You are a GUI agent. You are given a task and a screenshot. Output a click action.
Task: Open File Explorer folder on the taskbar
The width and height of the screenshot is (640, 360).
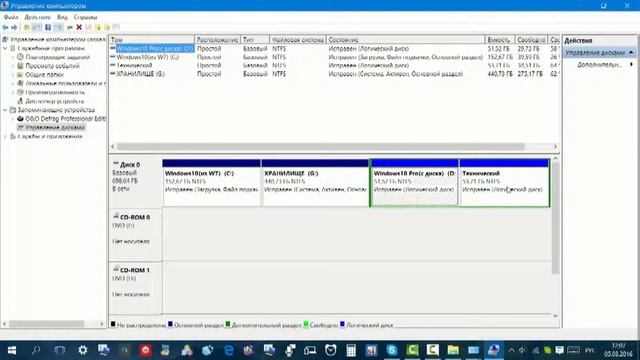(x=453, y=350)
